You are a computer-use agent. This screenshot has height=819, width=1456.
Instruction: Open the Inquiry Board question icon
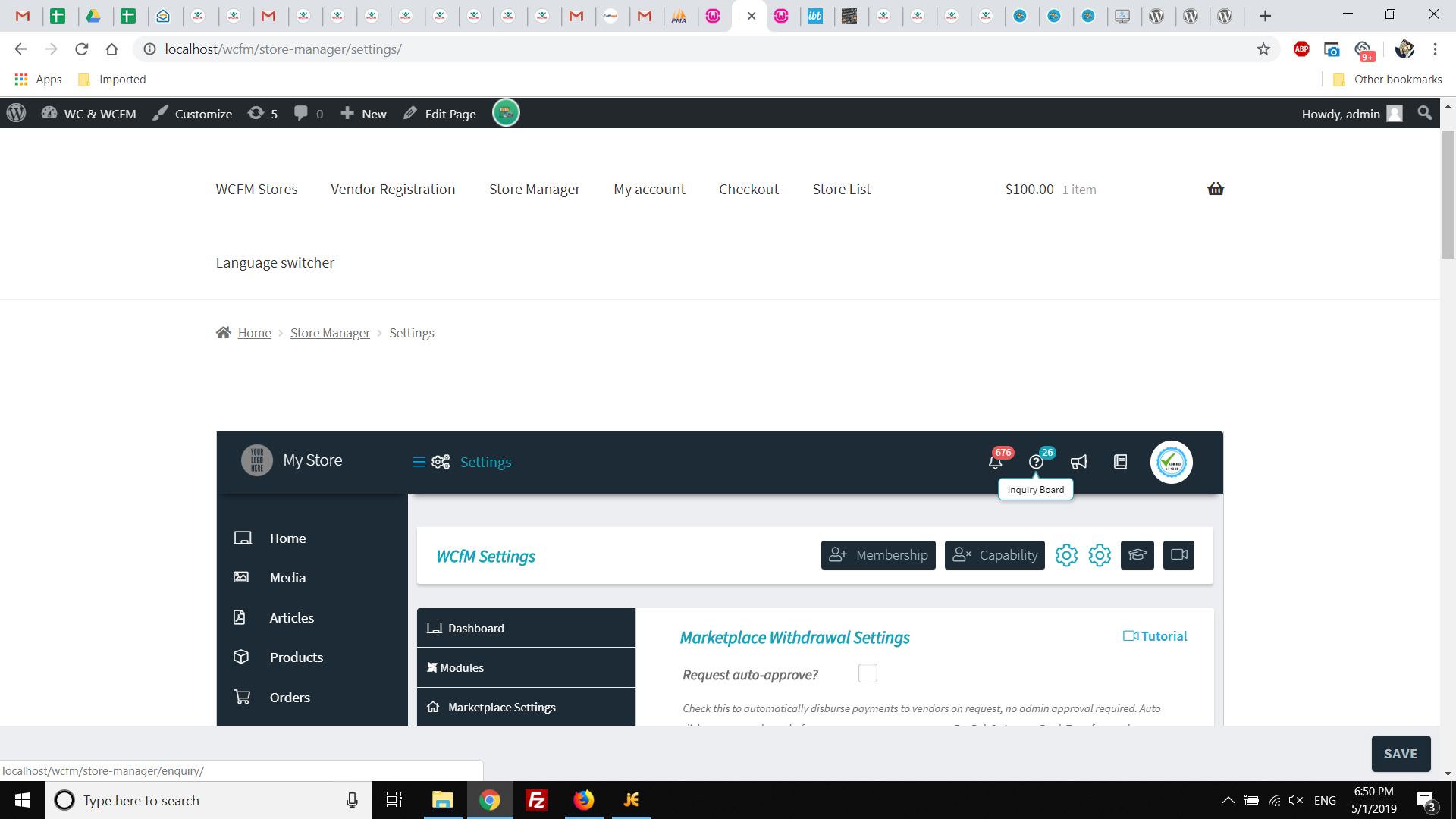tap(1036, 462)
